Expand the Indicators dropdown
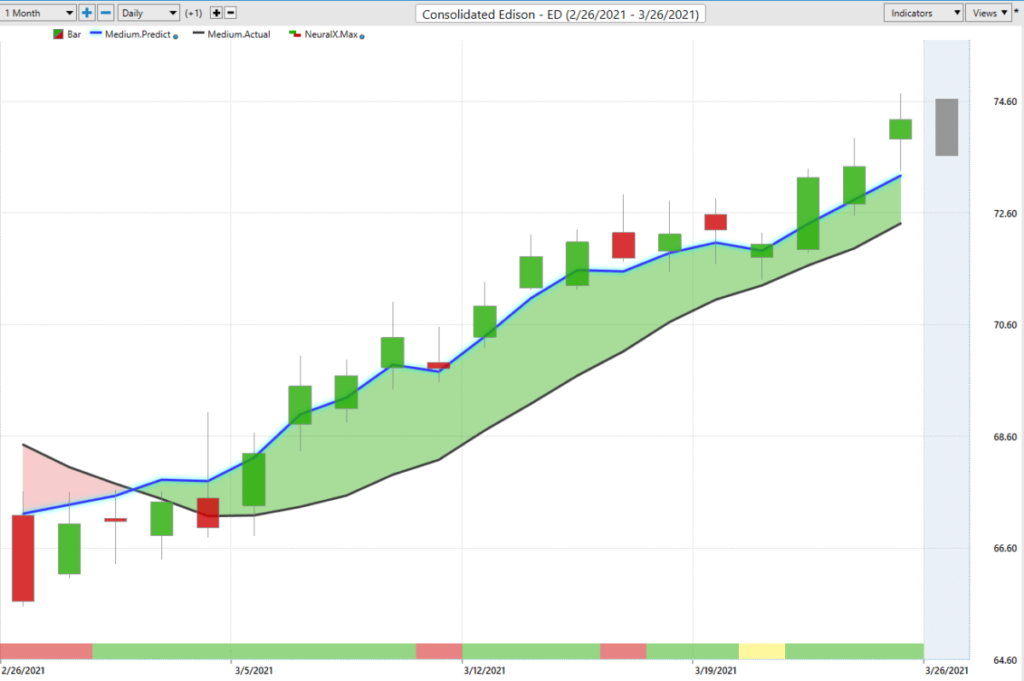Screen dimensions: 1024x681 click(923, 12)
